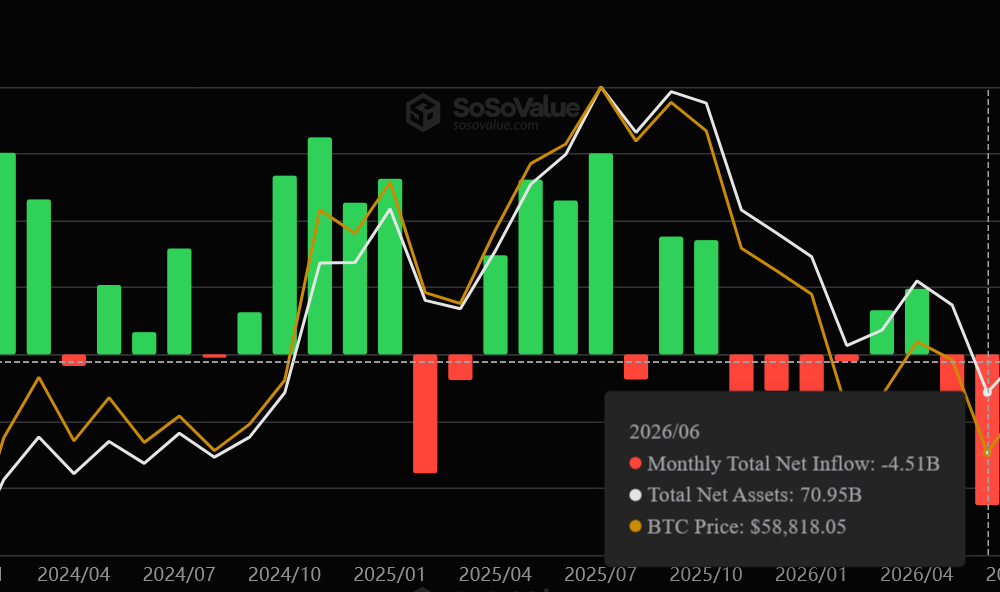Viewport: 1000px width, 592px height.
Task: Select the green bar at 2025/04
Action: pos(496,305)
